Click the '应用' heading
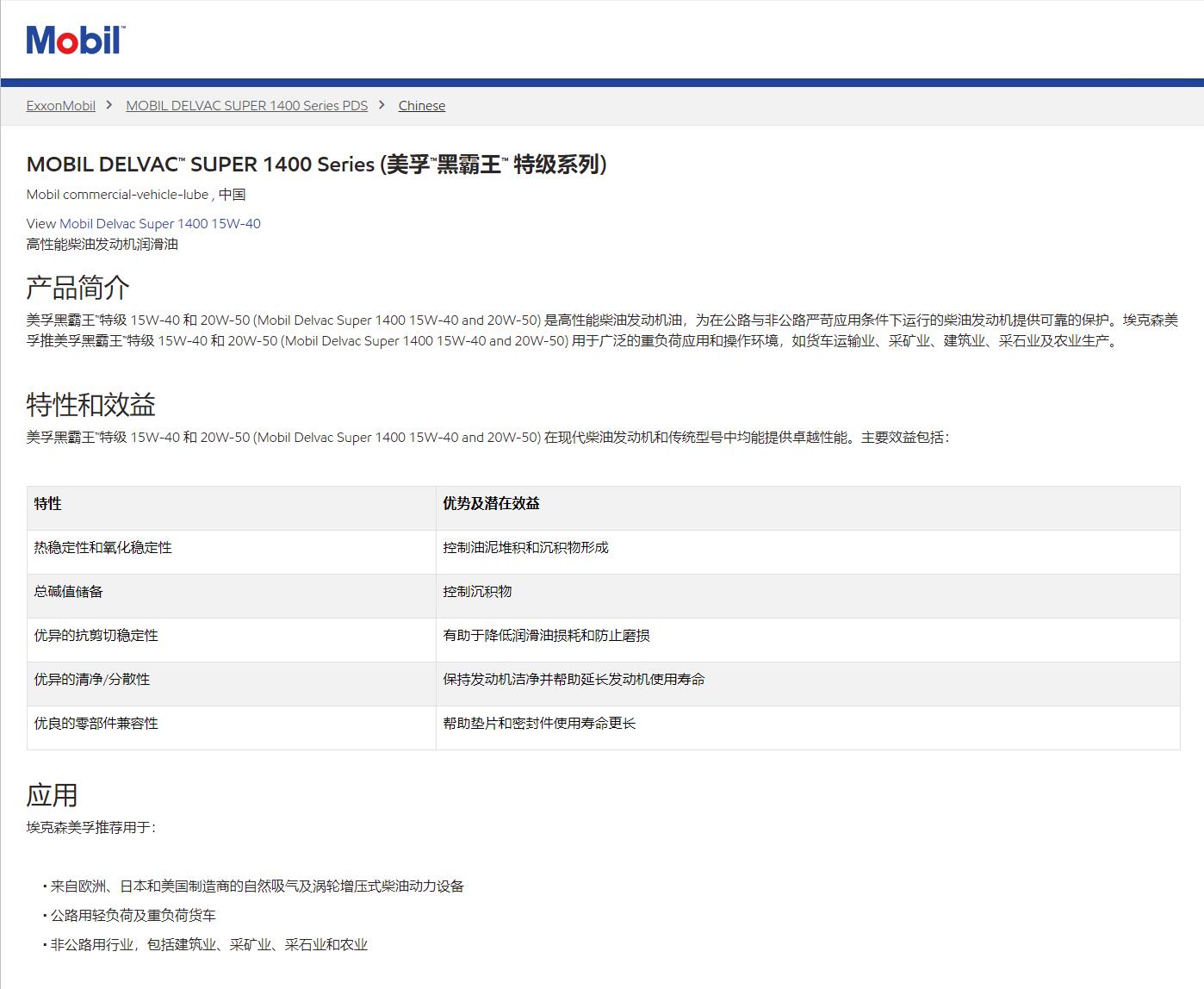Screen dimensions: 1204x989 coord(53,795)
